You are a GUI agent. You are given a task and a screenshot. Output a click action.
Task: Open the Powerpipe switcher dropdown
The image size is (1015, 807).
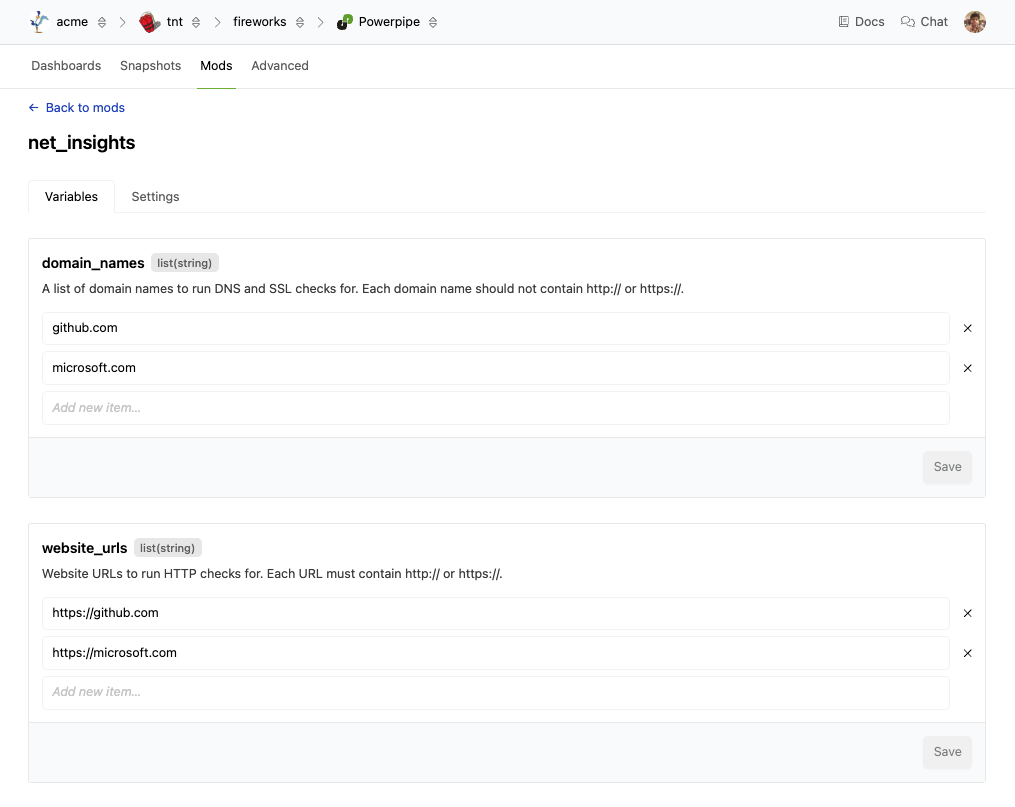pos(432,22)
